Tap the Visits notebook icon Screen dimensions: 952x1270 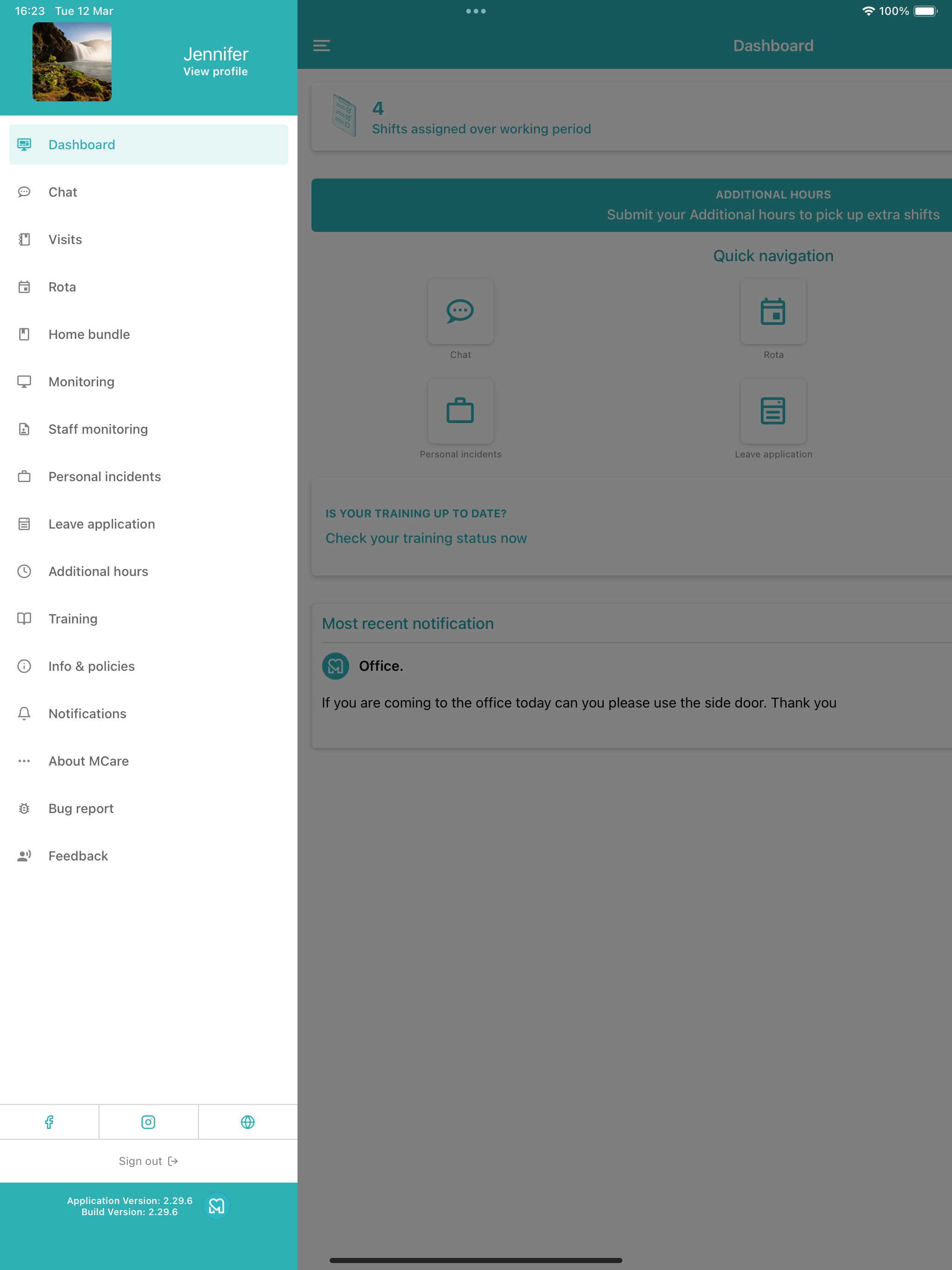[24, 239]
